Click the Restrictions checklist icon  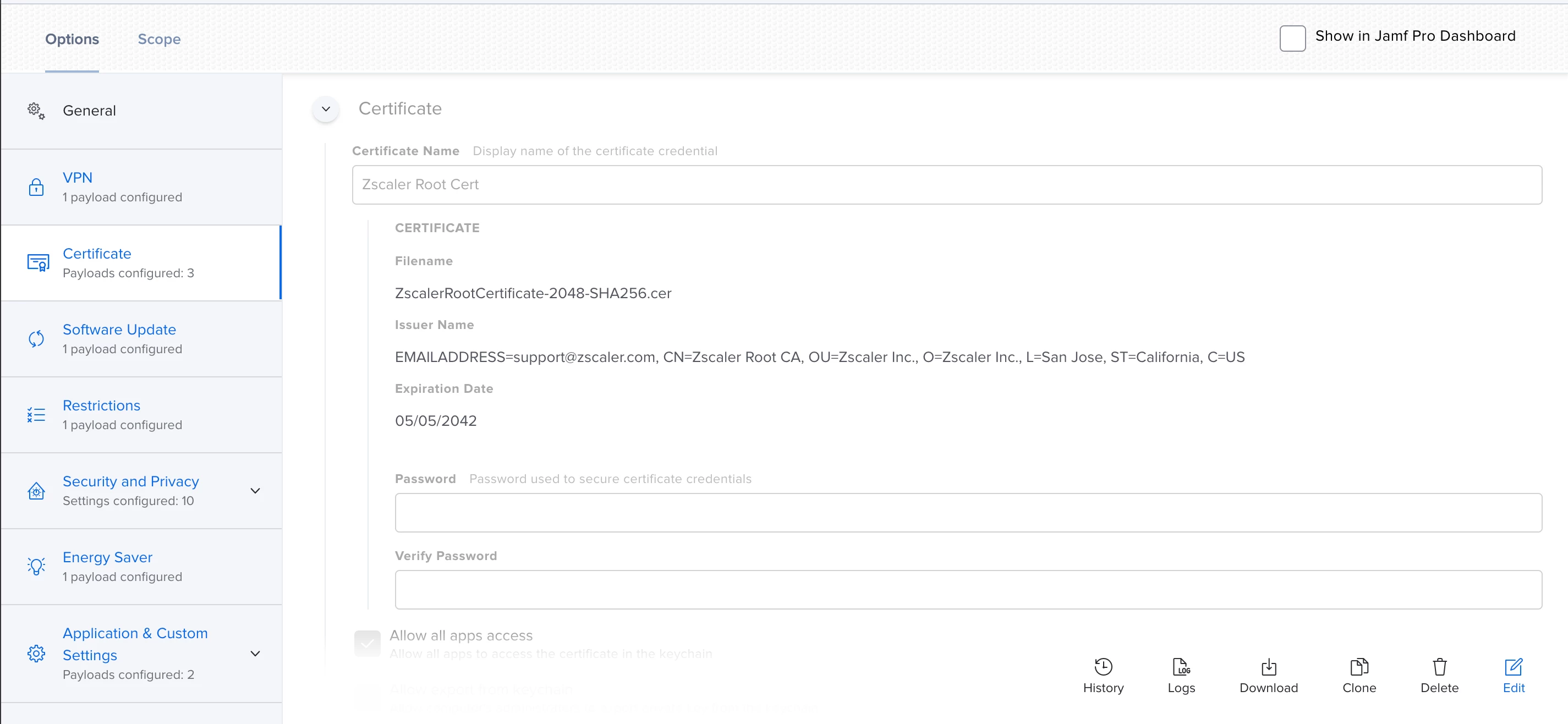[36, 415]
